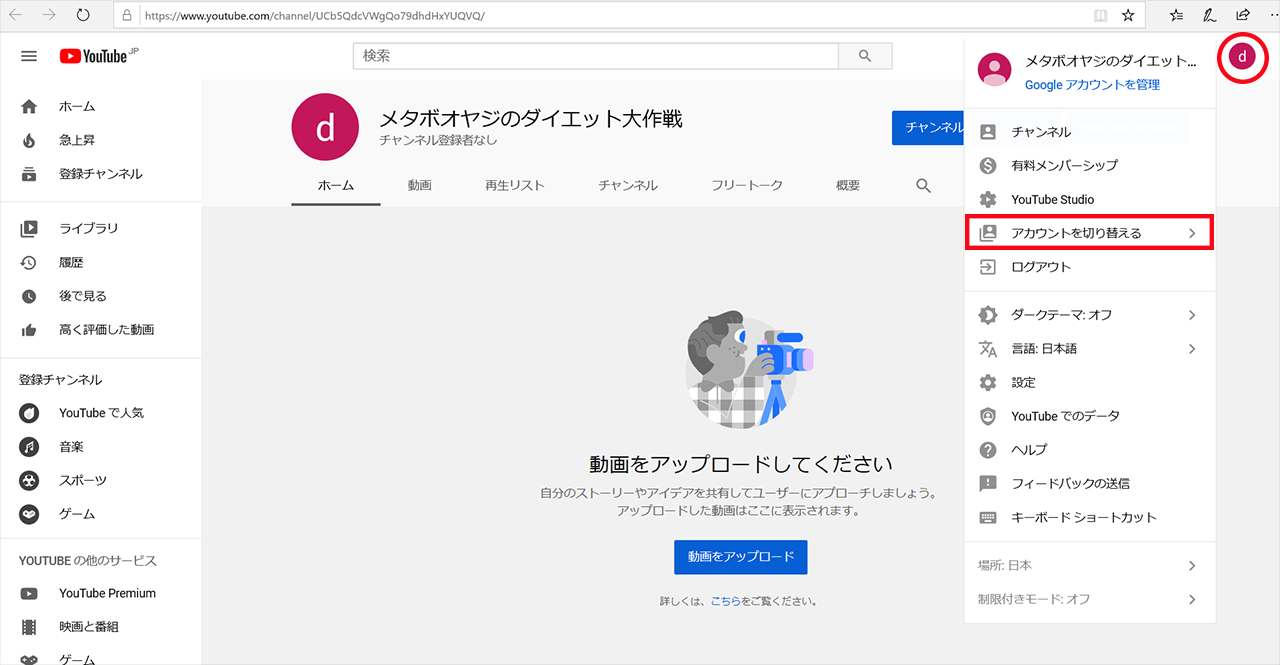Switch to the 動画 channel tab

(x=420, y=185)
